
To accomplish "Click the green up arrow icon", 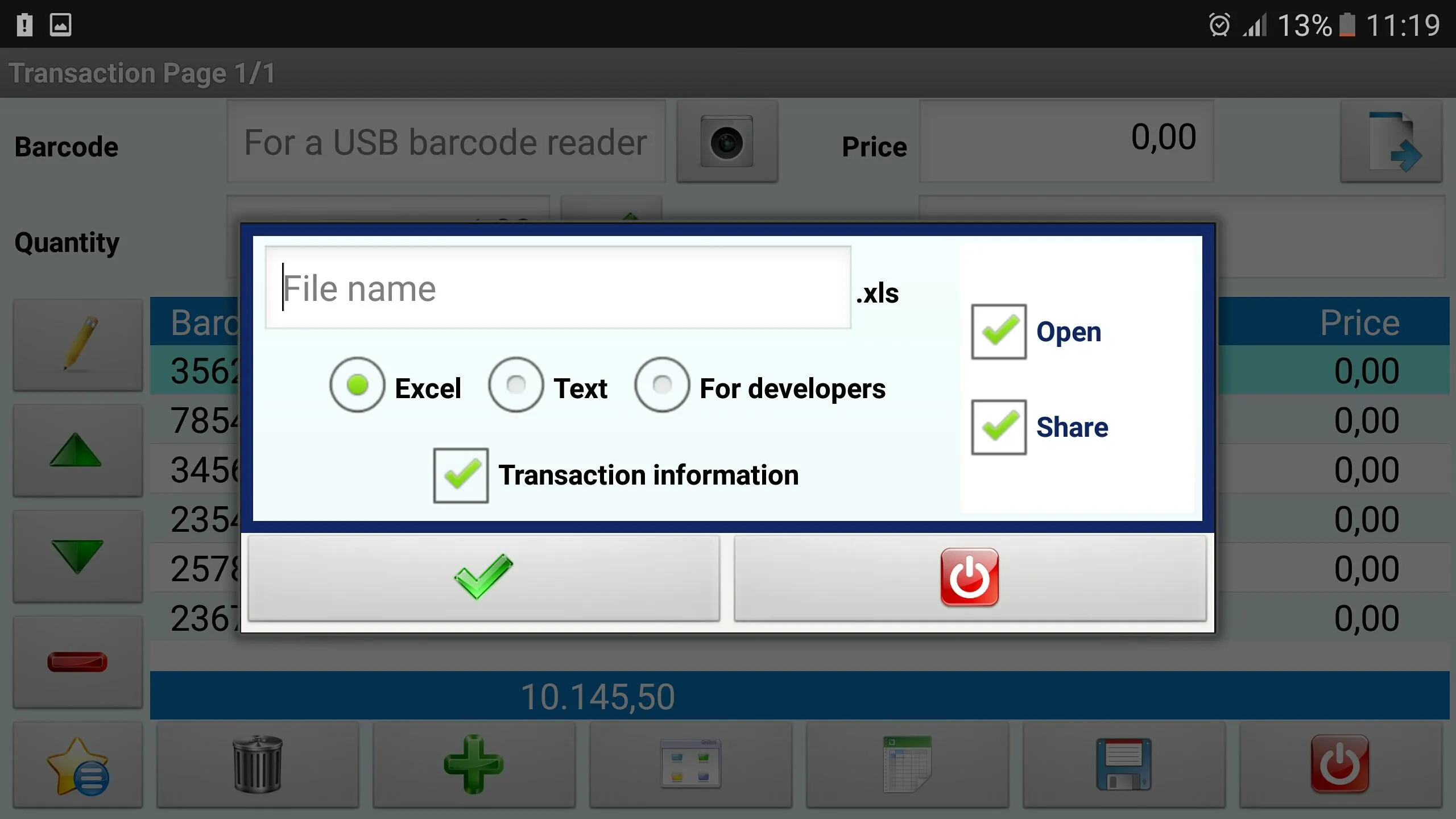I will pos(75,449).
